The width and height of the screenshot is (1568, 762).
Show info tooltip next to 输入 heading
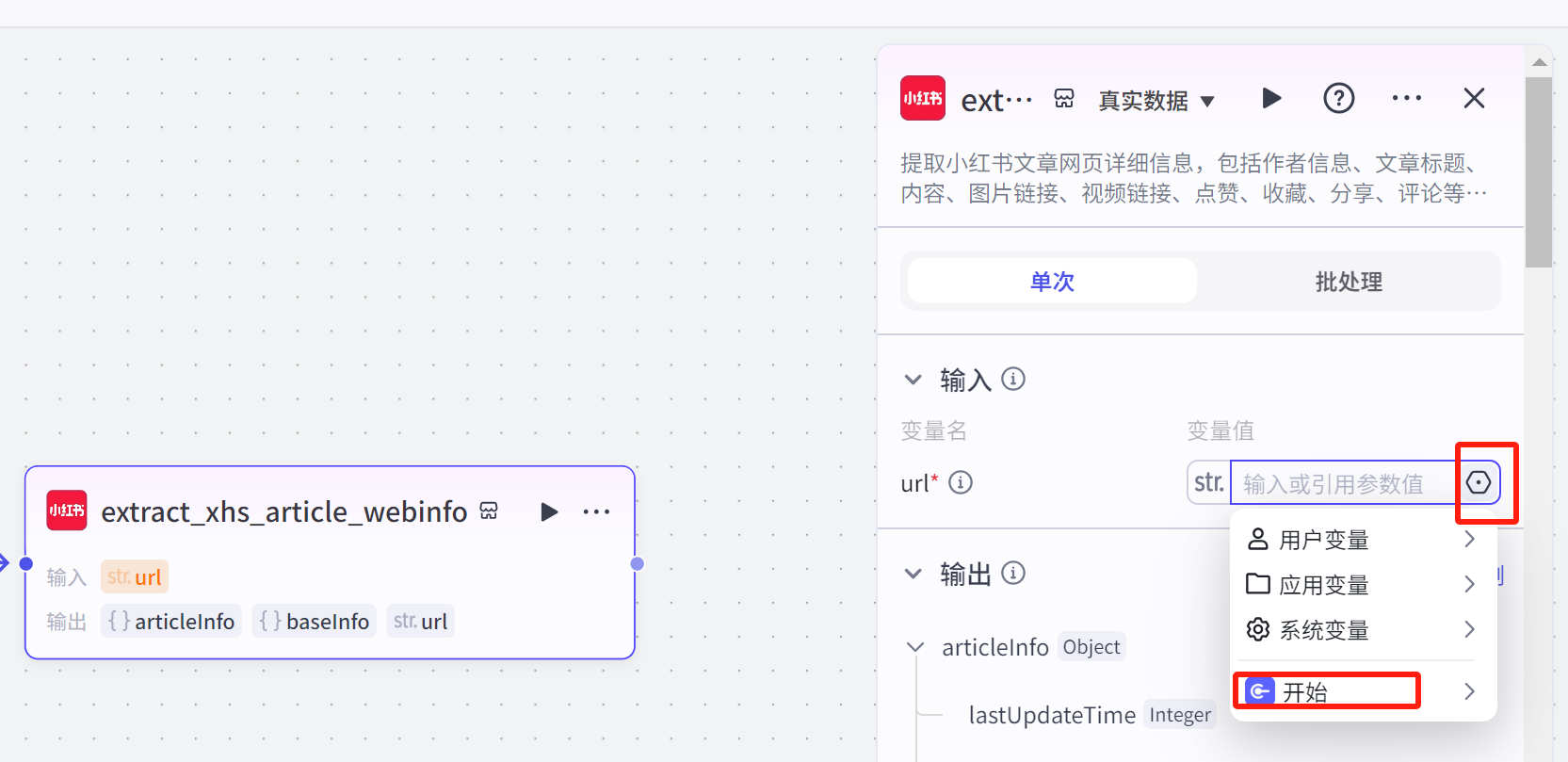point(1013,379)
